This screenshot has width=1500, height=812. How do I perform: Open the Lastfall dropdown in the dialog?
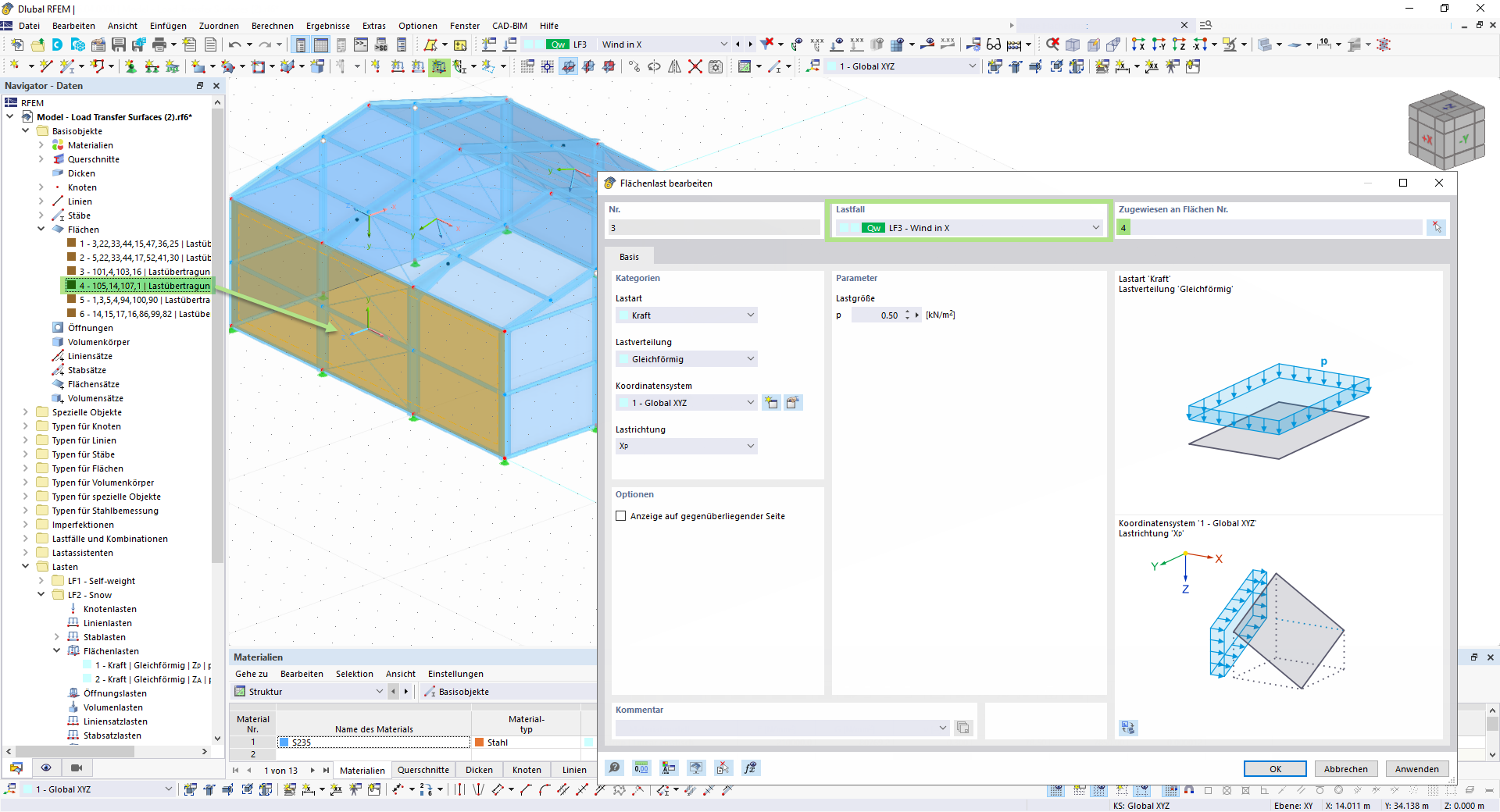[x=1095, y=228]
